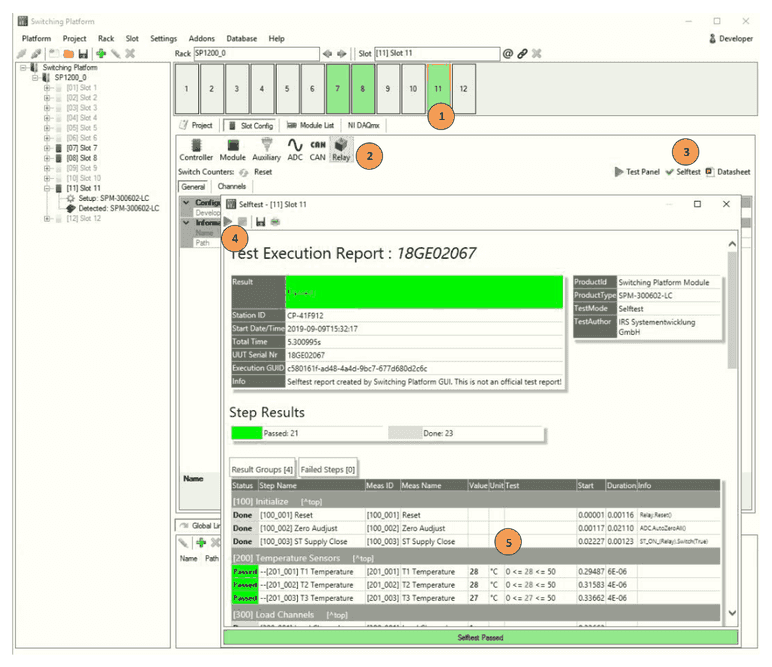
Task: Open the CAN view icon
Action: [x=318, y=150]
